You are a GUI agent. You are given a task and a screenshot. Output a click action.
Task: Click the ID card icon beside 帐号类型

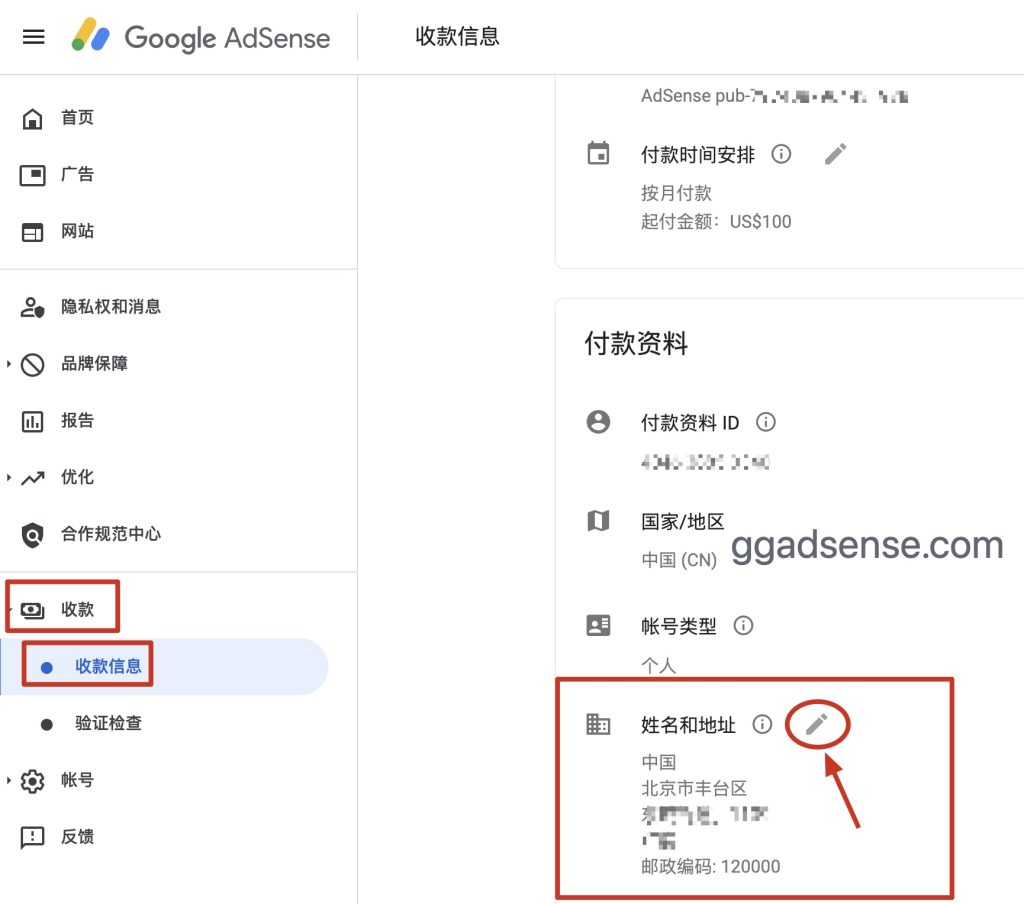pyautogui.click(x=598, y=626)
